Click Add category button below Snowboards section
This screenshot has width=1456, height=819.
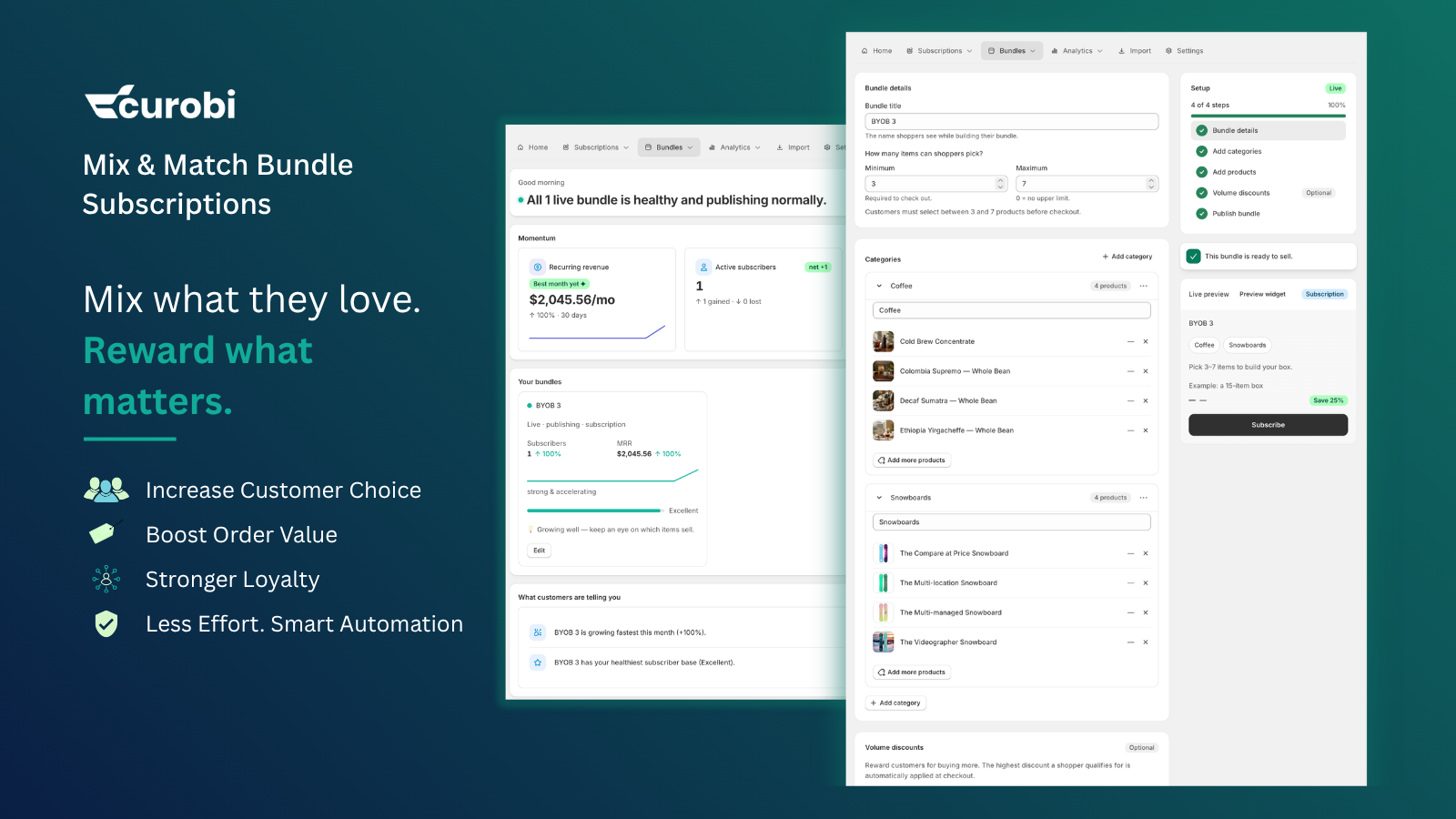(895, 703)
